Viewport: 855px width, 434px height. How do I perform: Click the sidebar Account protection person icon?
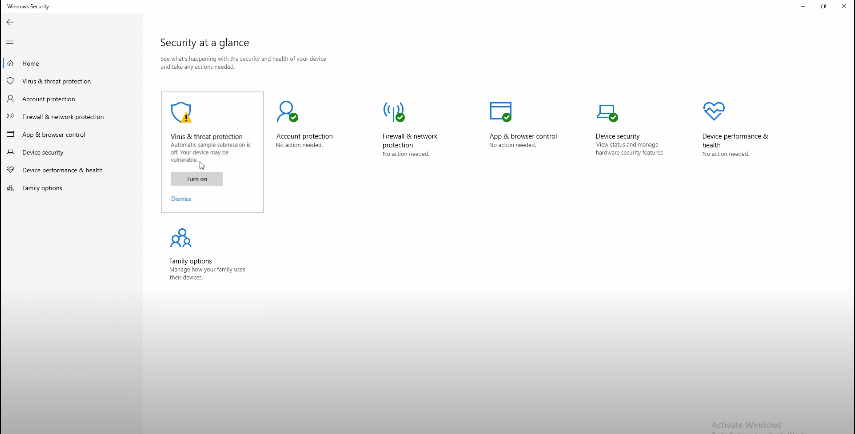[10, 99]
